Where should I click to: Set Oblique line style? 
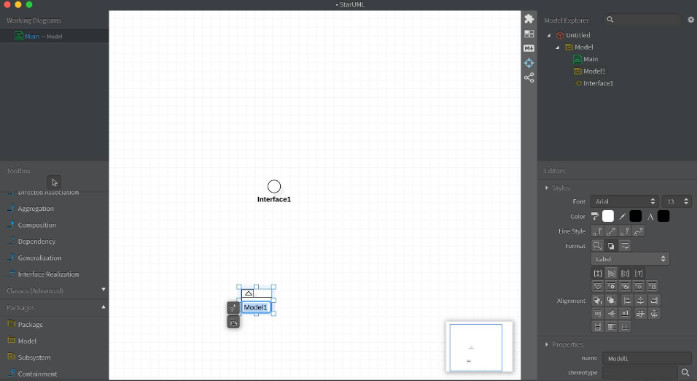[612, 231]
